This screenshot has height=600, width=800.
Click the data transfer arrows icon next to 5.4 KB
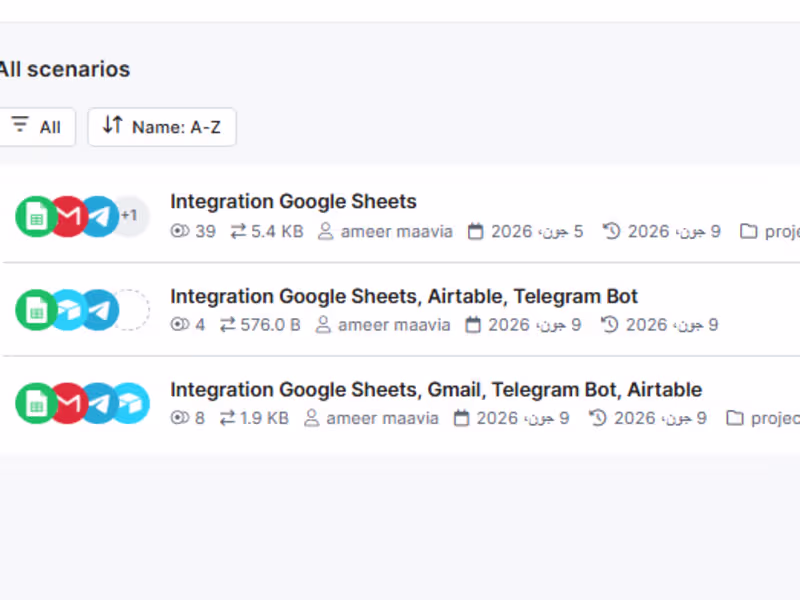238,232
